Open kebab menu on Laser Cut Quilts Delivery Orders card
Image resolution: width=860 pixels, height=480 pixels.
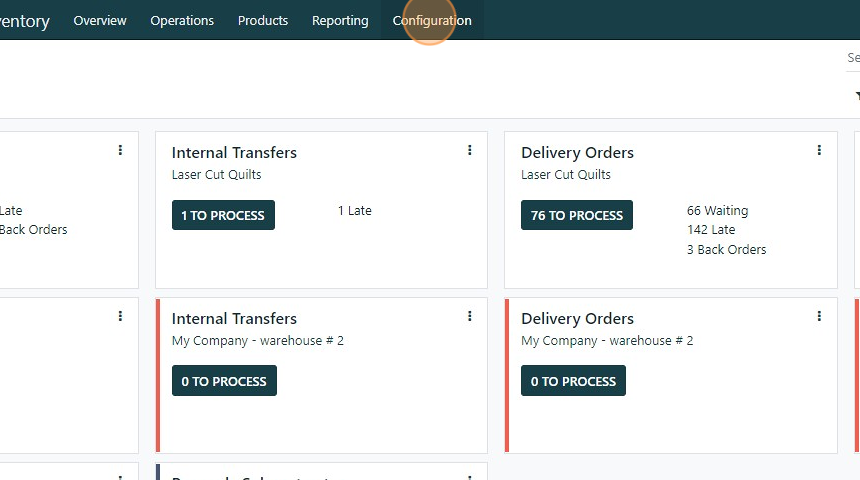(819, 151)
